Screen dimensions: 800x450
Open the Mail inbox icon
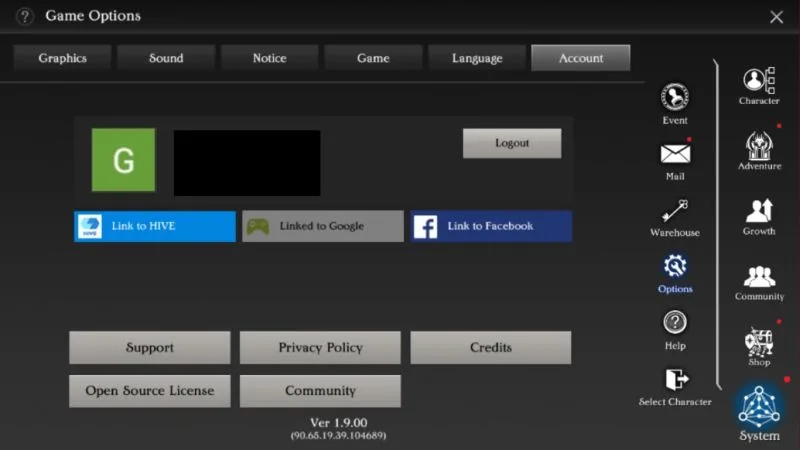(x=675, y=154)
